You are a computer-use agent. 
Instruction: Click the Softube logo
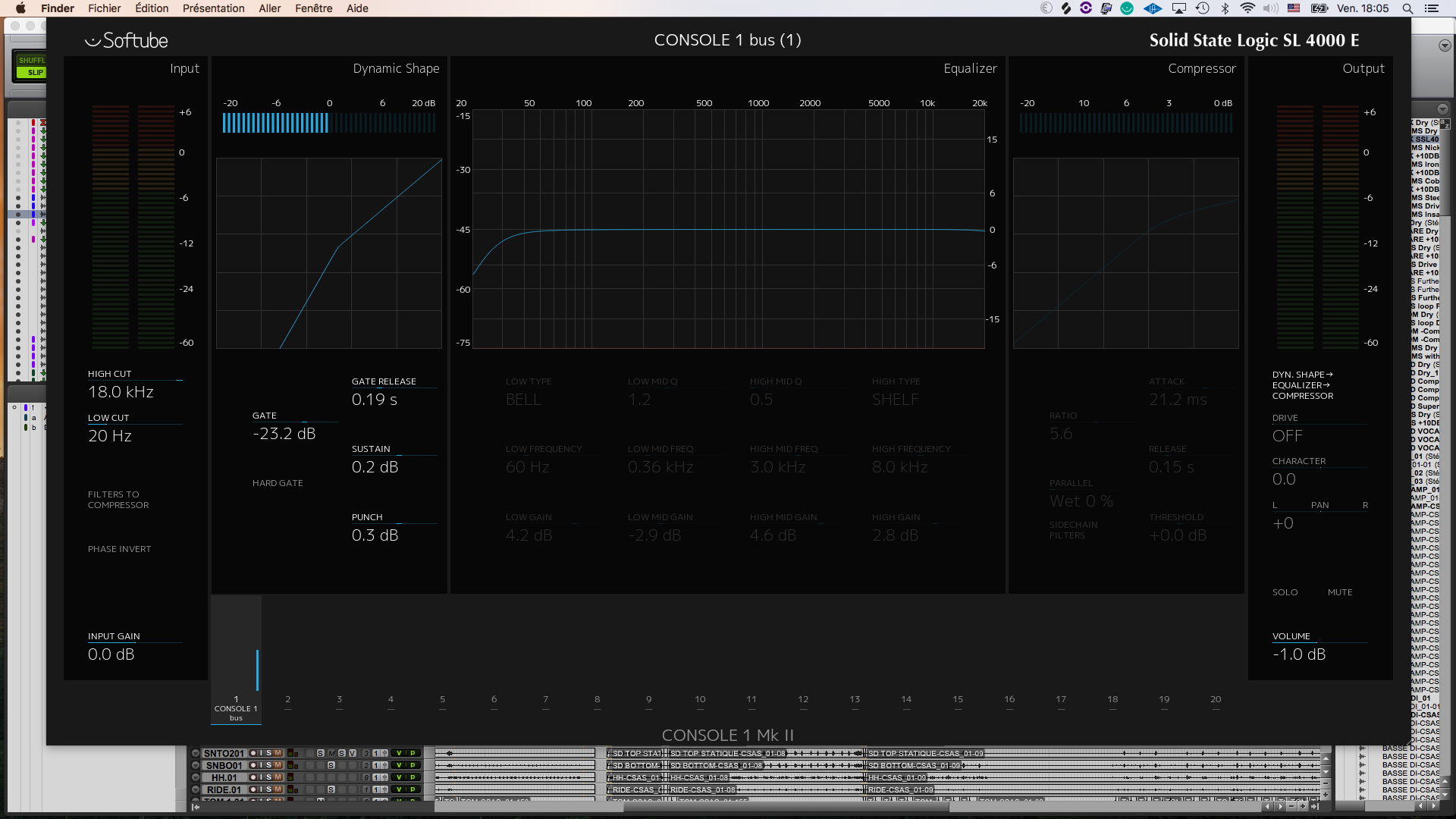pos(126,40)
